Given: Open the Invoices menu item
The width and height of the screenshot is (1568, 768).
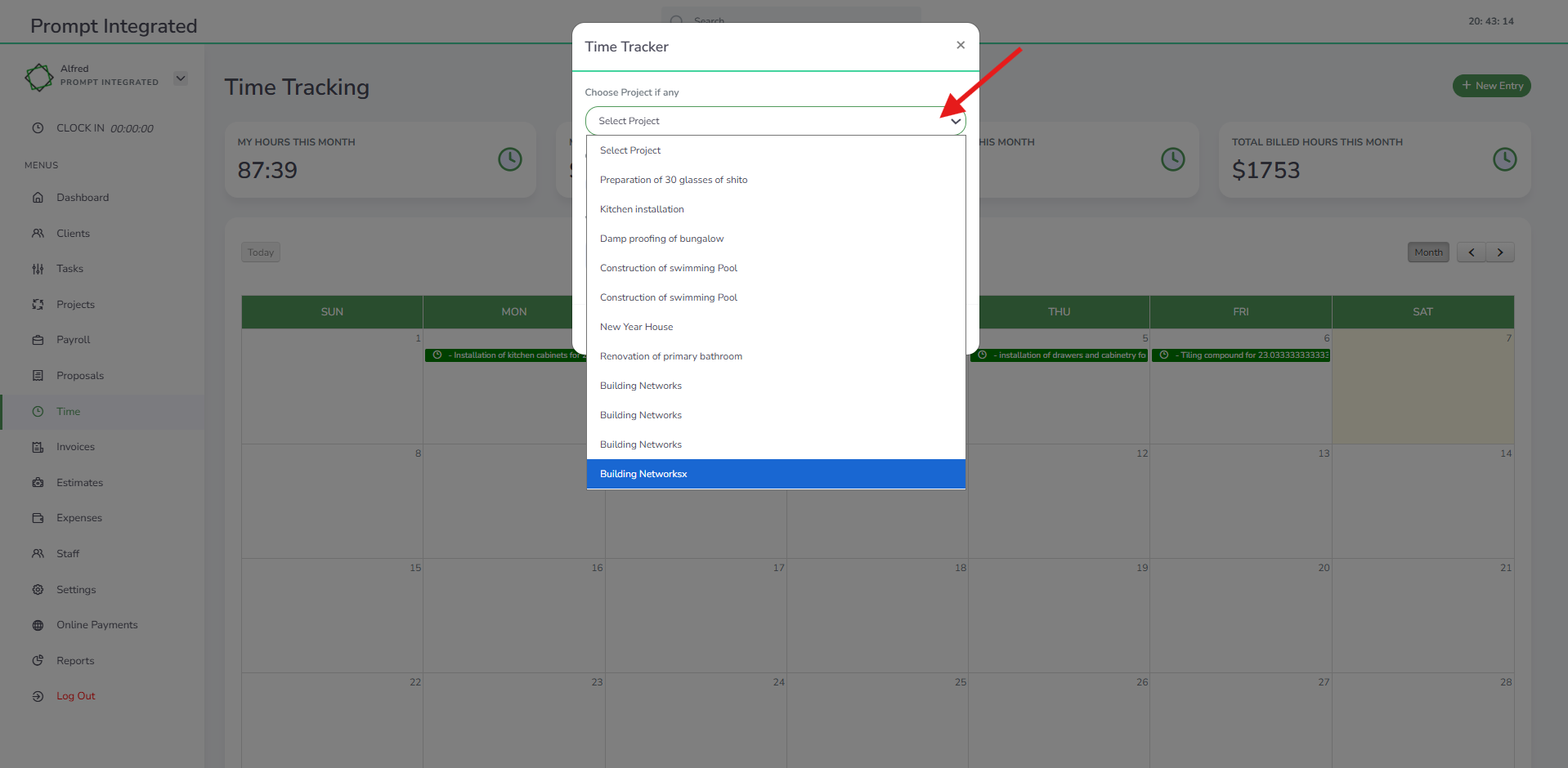Looking at the screenshot, I should tap(75, 447).
